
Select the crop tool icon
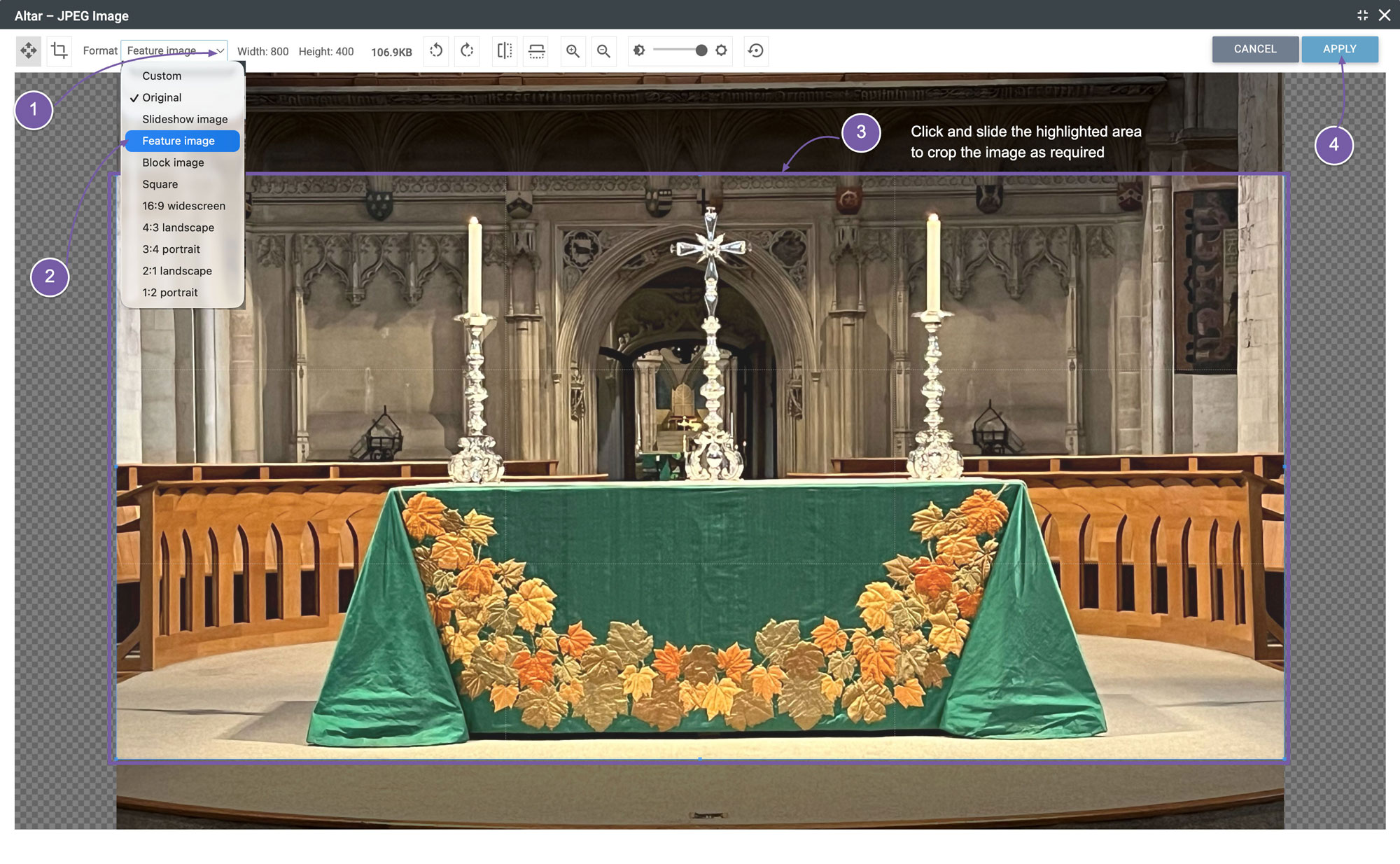(x=59, y=50)
